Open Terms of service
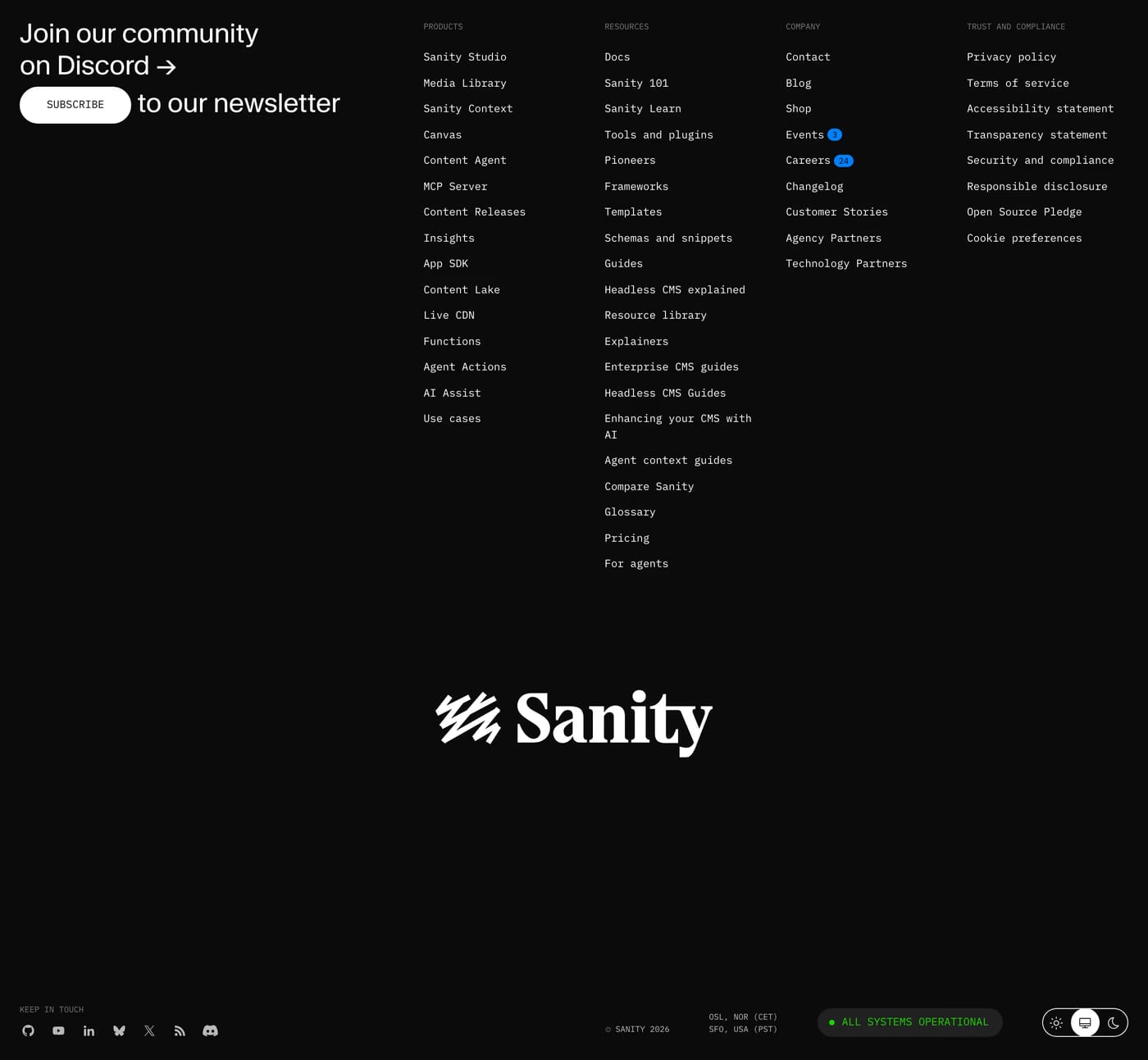1148x1060 pixels. click(1018, 83)
